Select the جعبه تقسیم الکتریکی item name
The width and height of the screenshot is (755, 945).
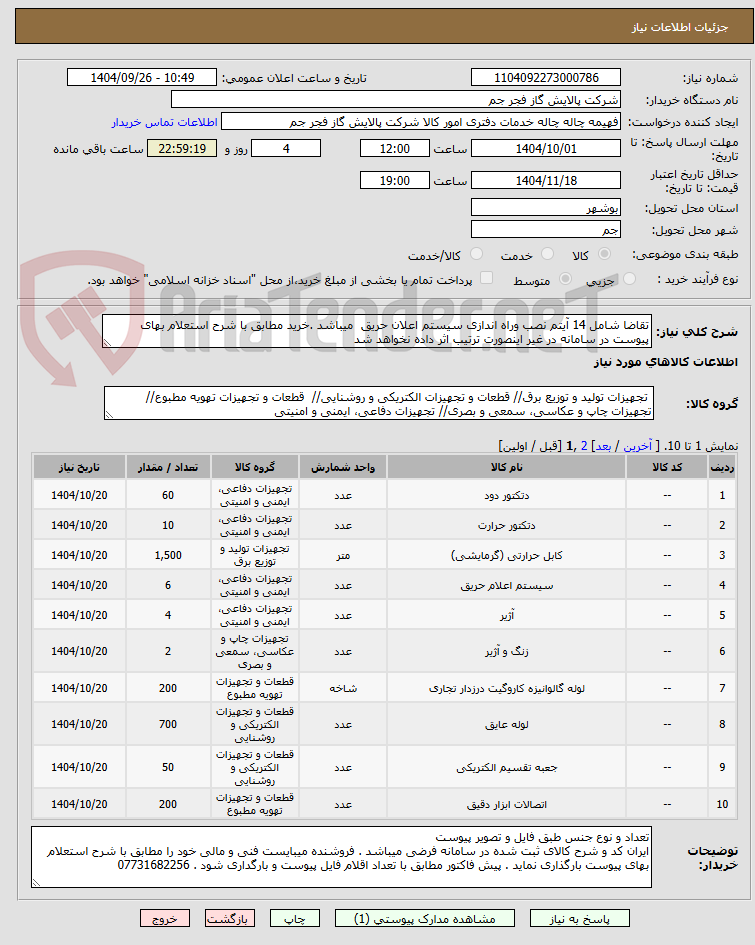coord(507,767)
